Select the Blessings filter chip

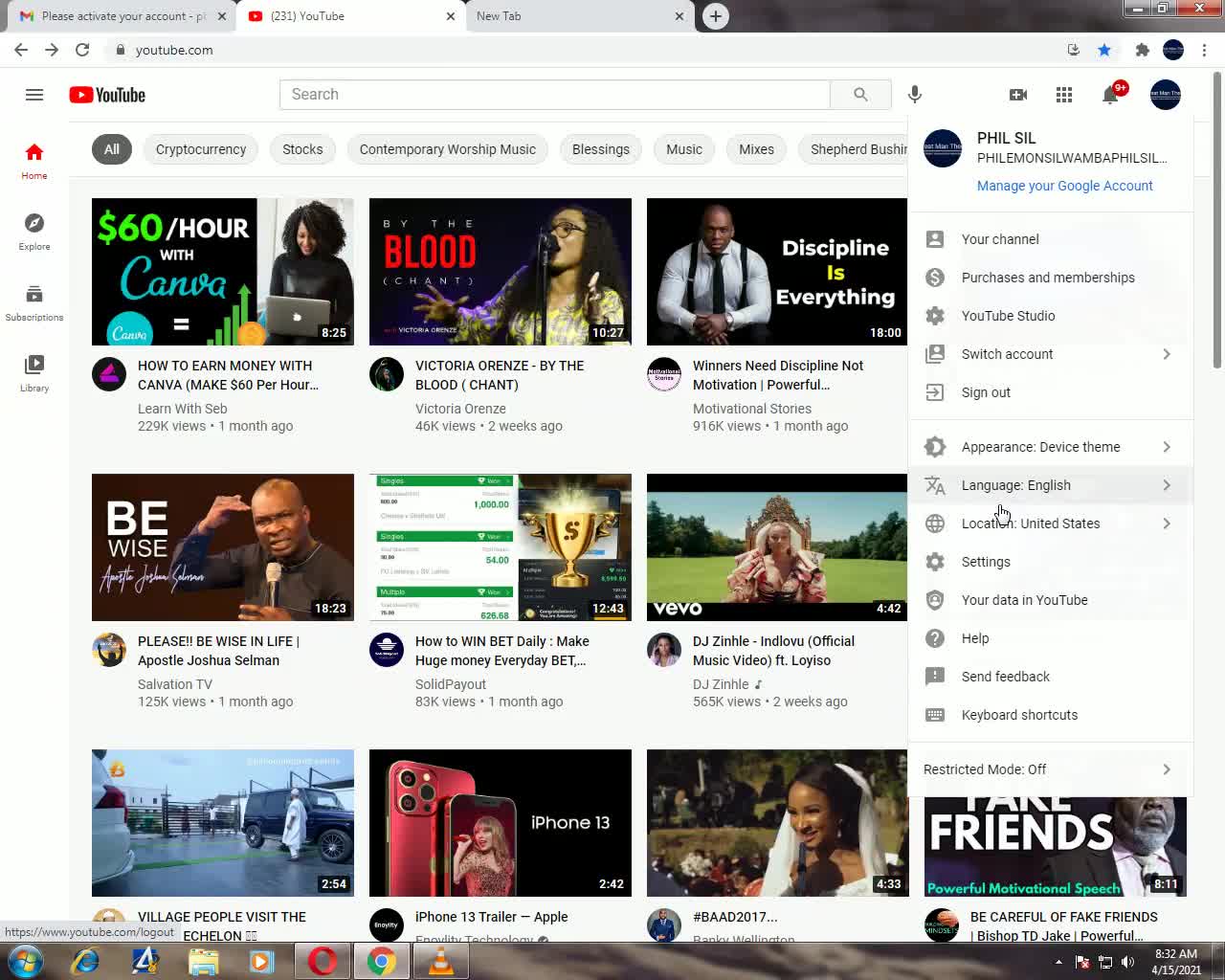[601, 149]
